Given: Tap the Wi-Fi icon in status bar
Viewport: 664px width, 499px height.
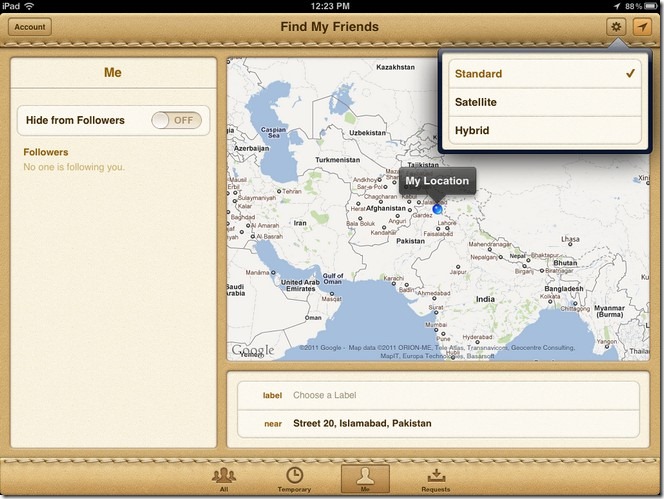Looking at the screenshot, I should click(29, 6).
